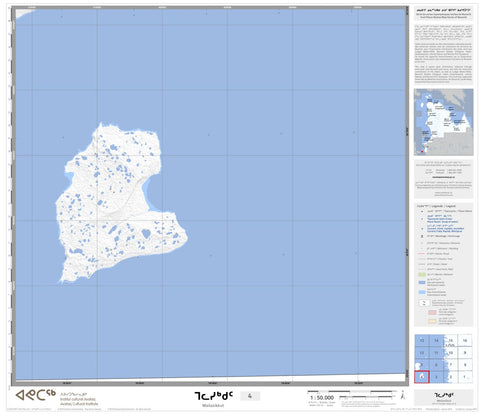Click the green wetland legend swatch
The width and height of the screenshot is (480, 414).
pos(422,274)
